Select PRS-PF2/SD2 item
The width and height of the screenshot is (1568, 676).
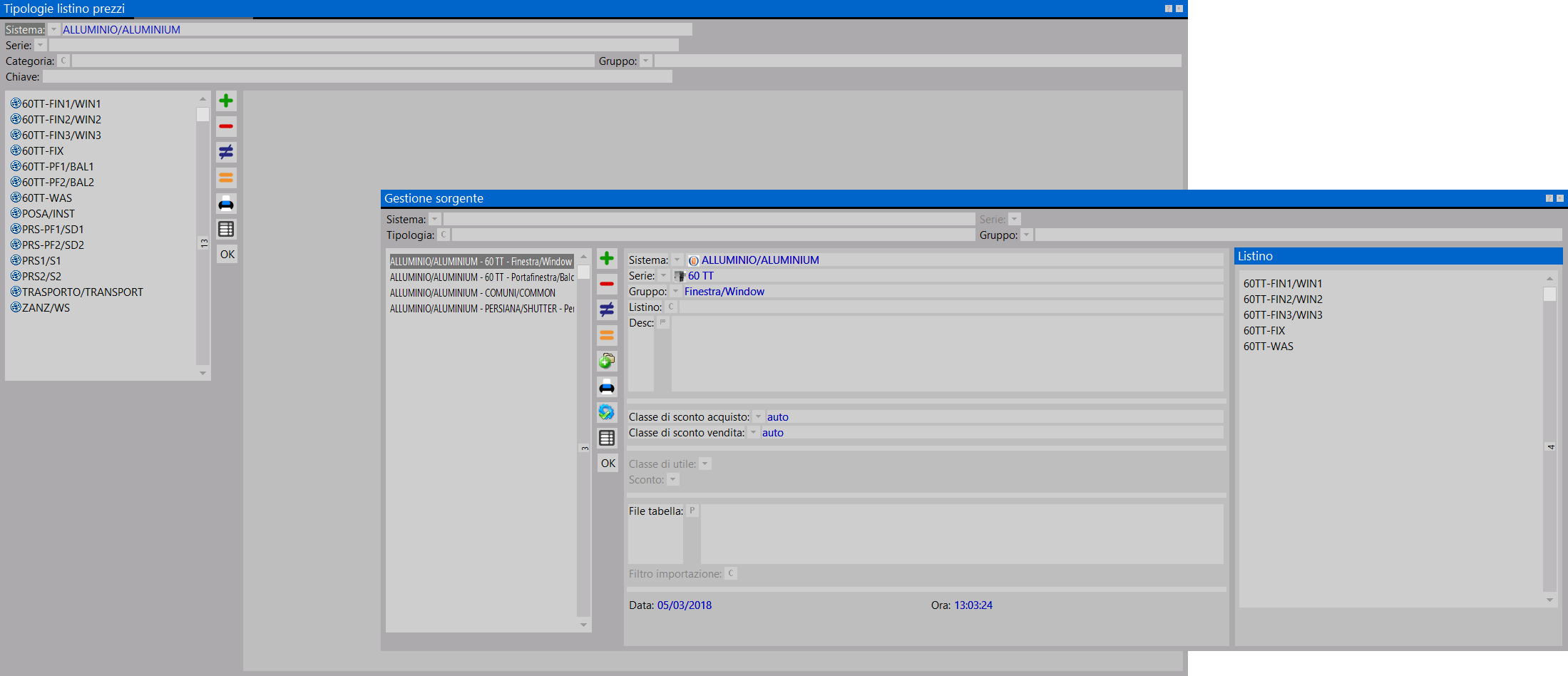point(47,245)
